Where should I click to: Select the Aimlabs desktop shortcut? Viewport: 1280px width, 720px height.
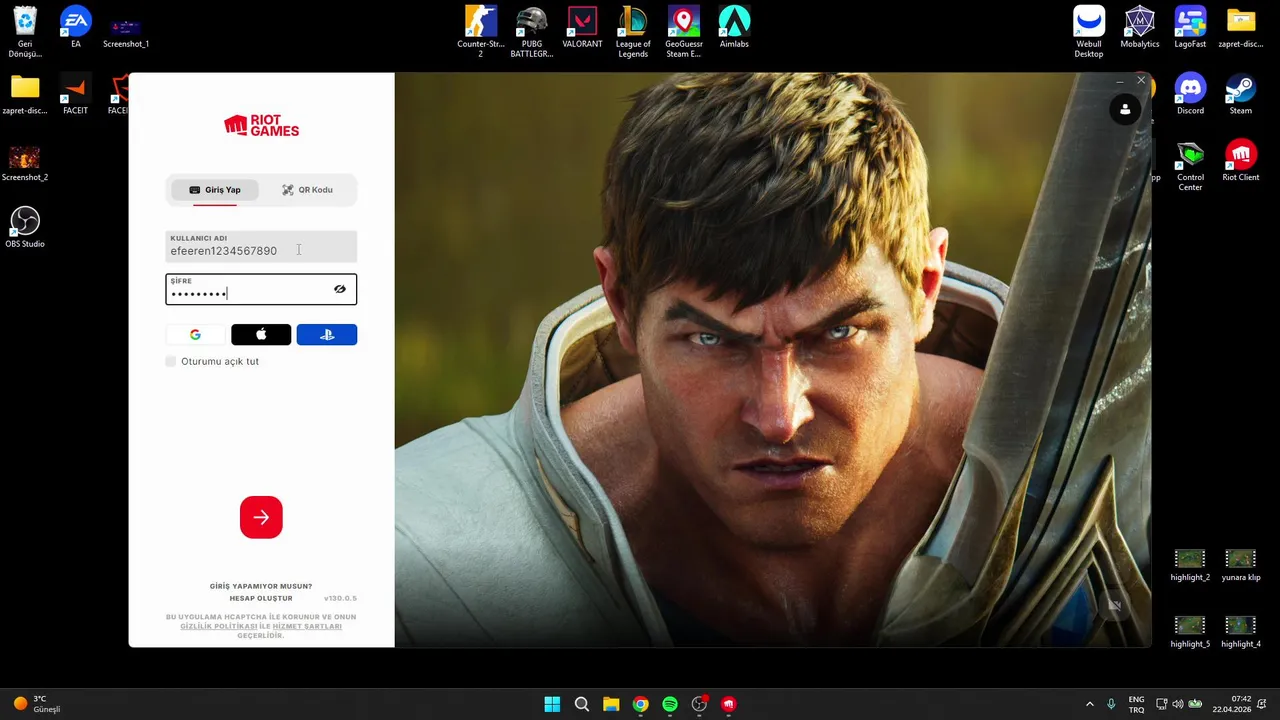734,28
